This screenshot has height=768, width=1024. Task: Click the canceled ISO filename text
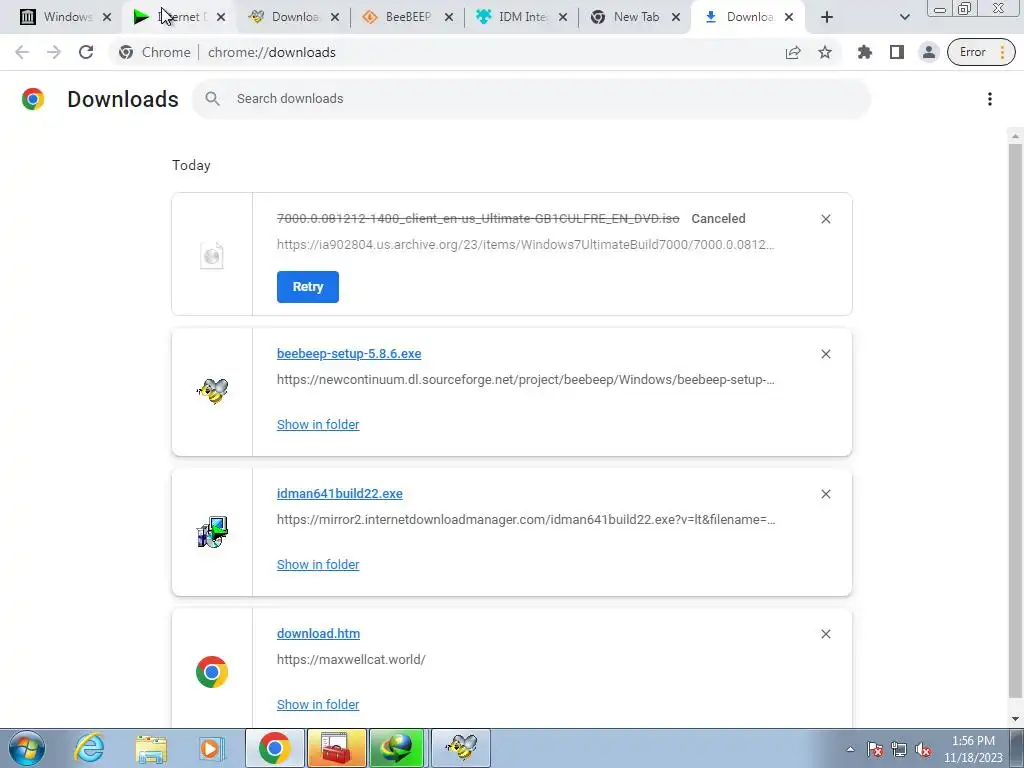[x=478, y=219]
